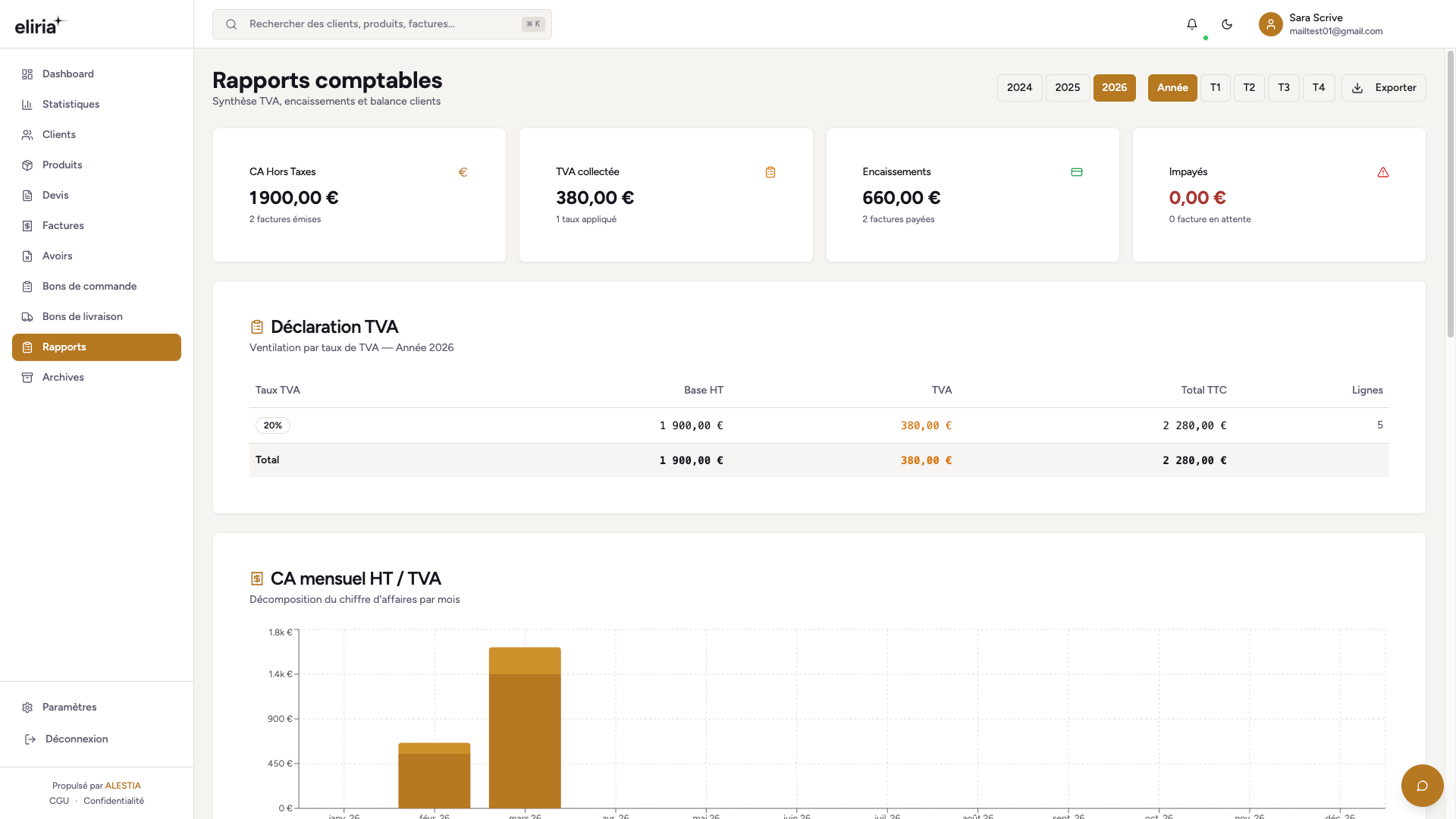Switch the report year to 2025
The width and height of the screenshot is (1456, 819).
pos(1067,88)
